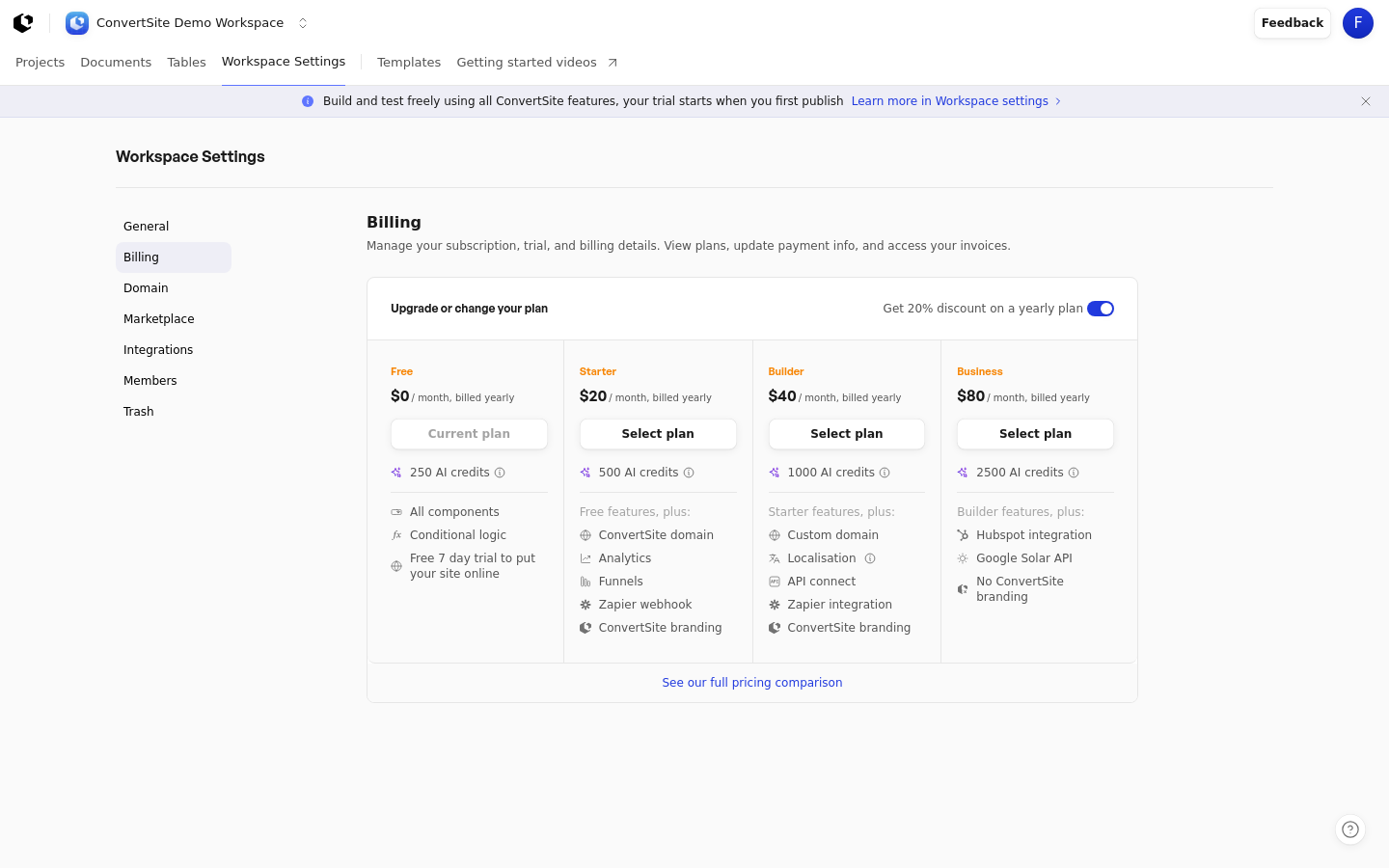Click the Zapier integration icon

coord(775,605)
